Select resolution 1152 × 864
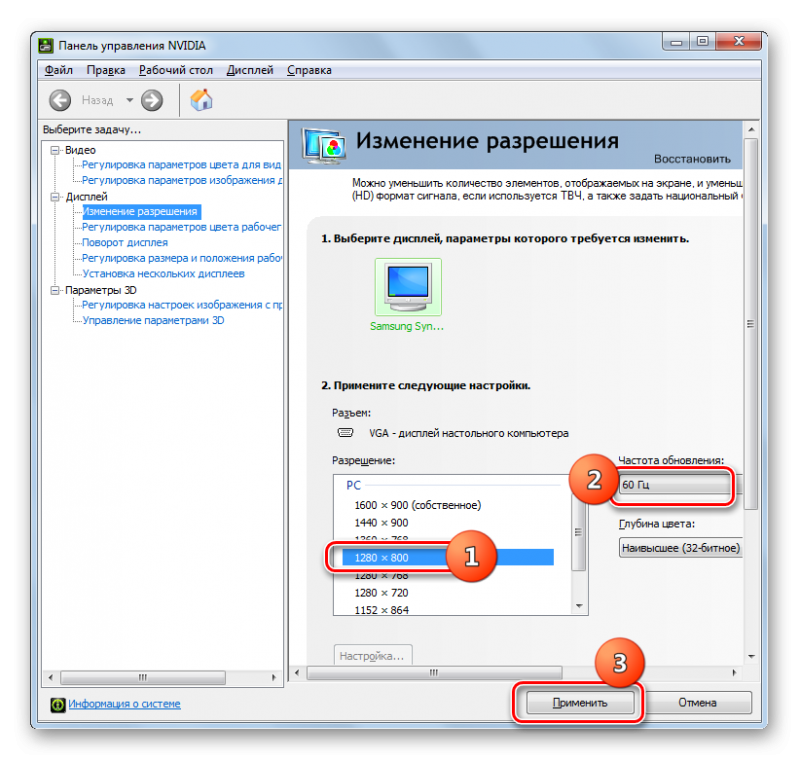The image size is (800, 761). click(381, 610)
